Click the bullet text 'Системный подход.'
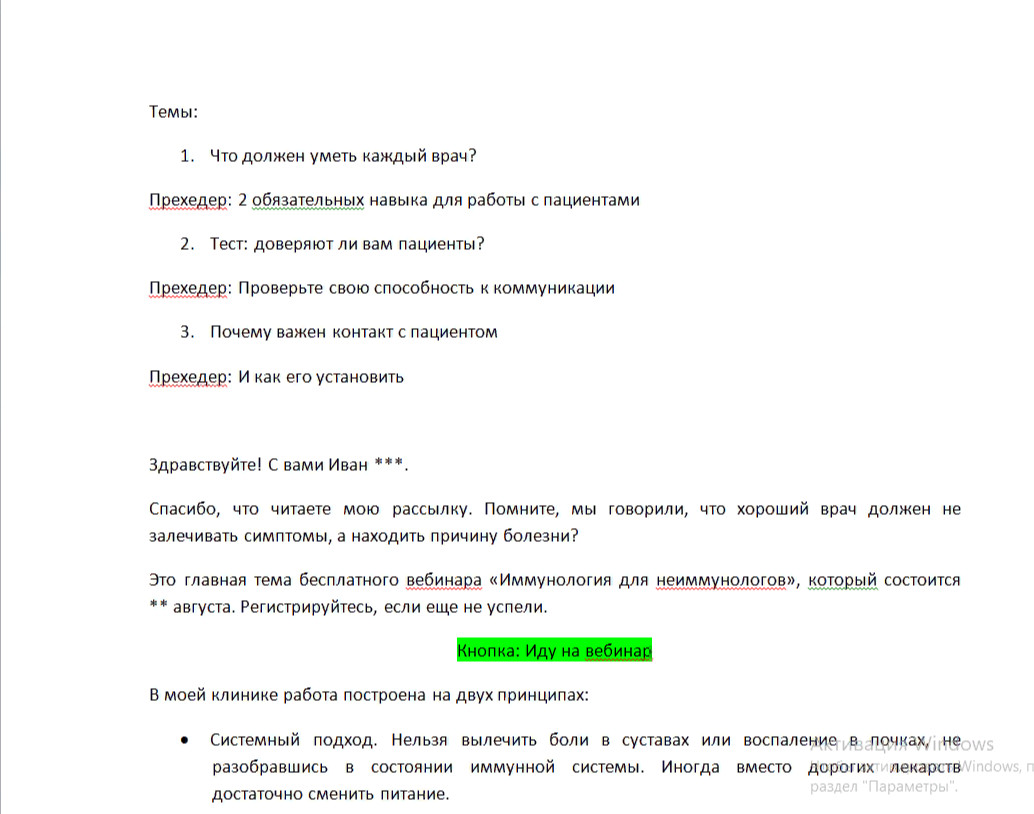The height and width of the screenshot is (814, 1034). [293, 740]
